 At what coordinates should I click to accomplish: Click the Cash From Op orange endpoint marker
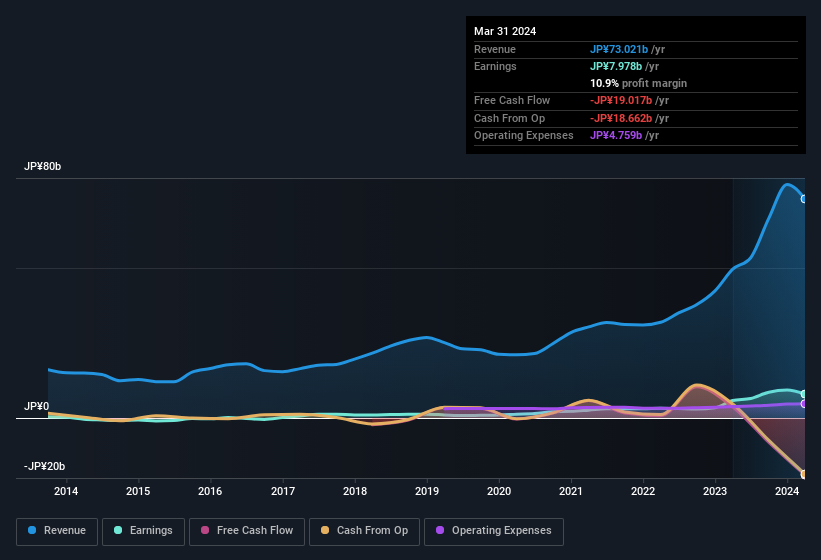click(804, 474)
